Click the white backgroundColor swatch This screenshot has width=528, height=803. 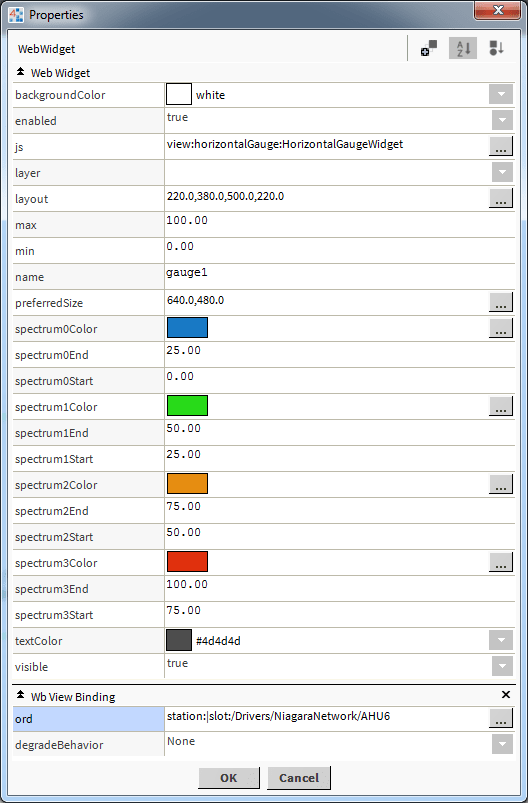click(179, 95)
